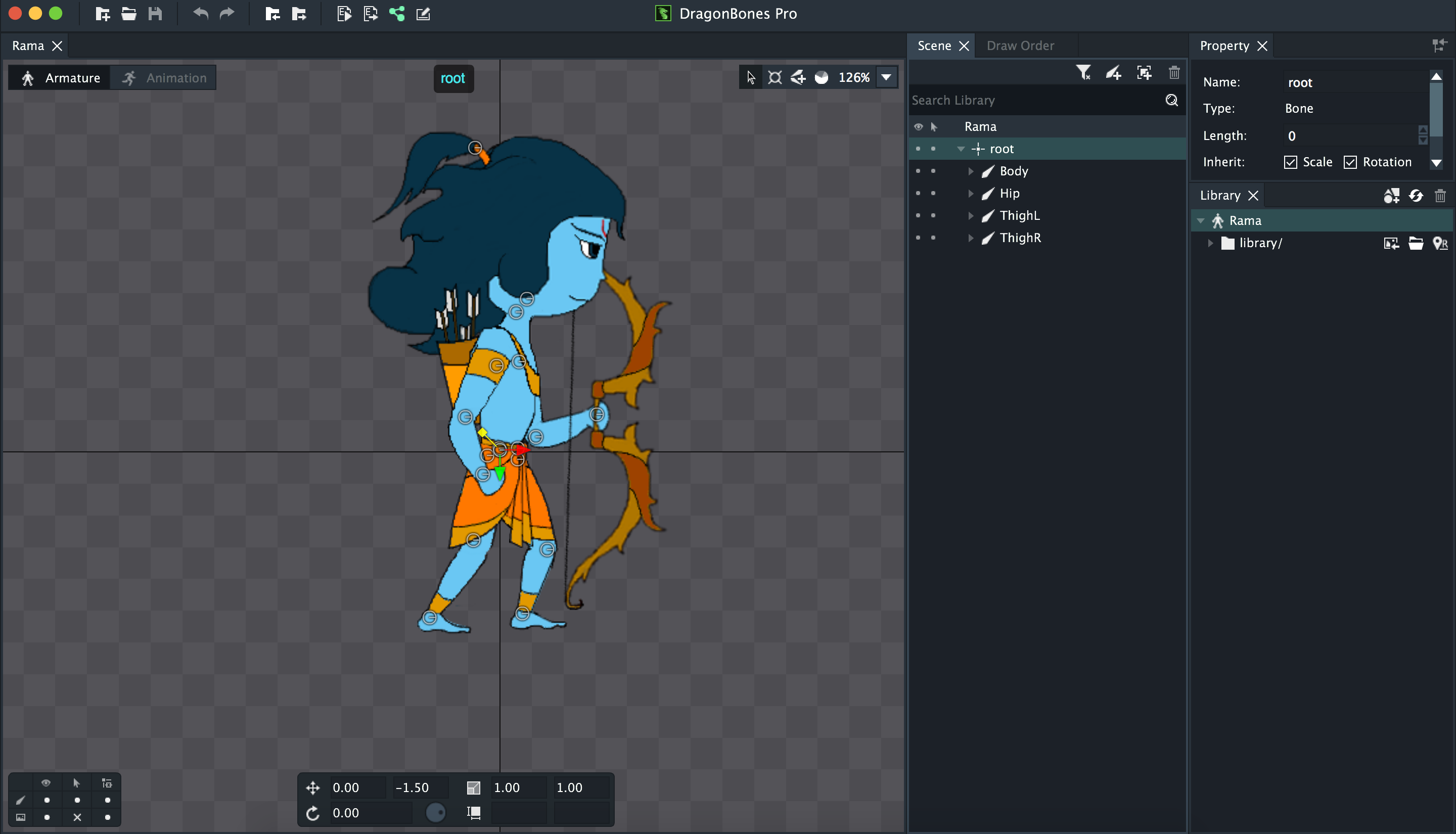Toggle image selectable X in filter grid
The width and height of the screenshot is (1456, 834).
[x=77, y=817]
